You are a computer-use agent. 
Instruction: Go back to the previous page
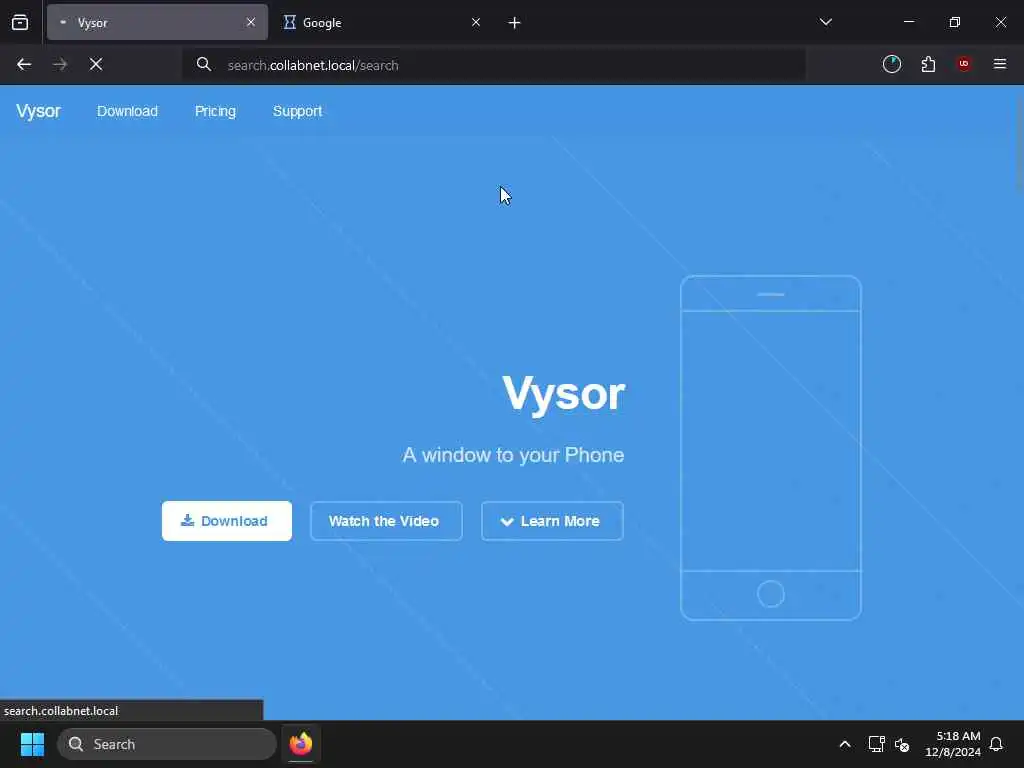(24, 64)
